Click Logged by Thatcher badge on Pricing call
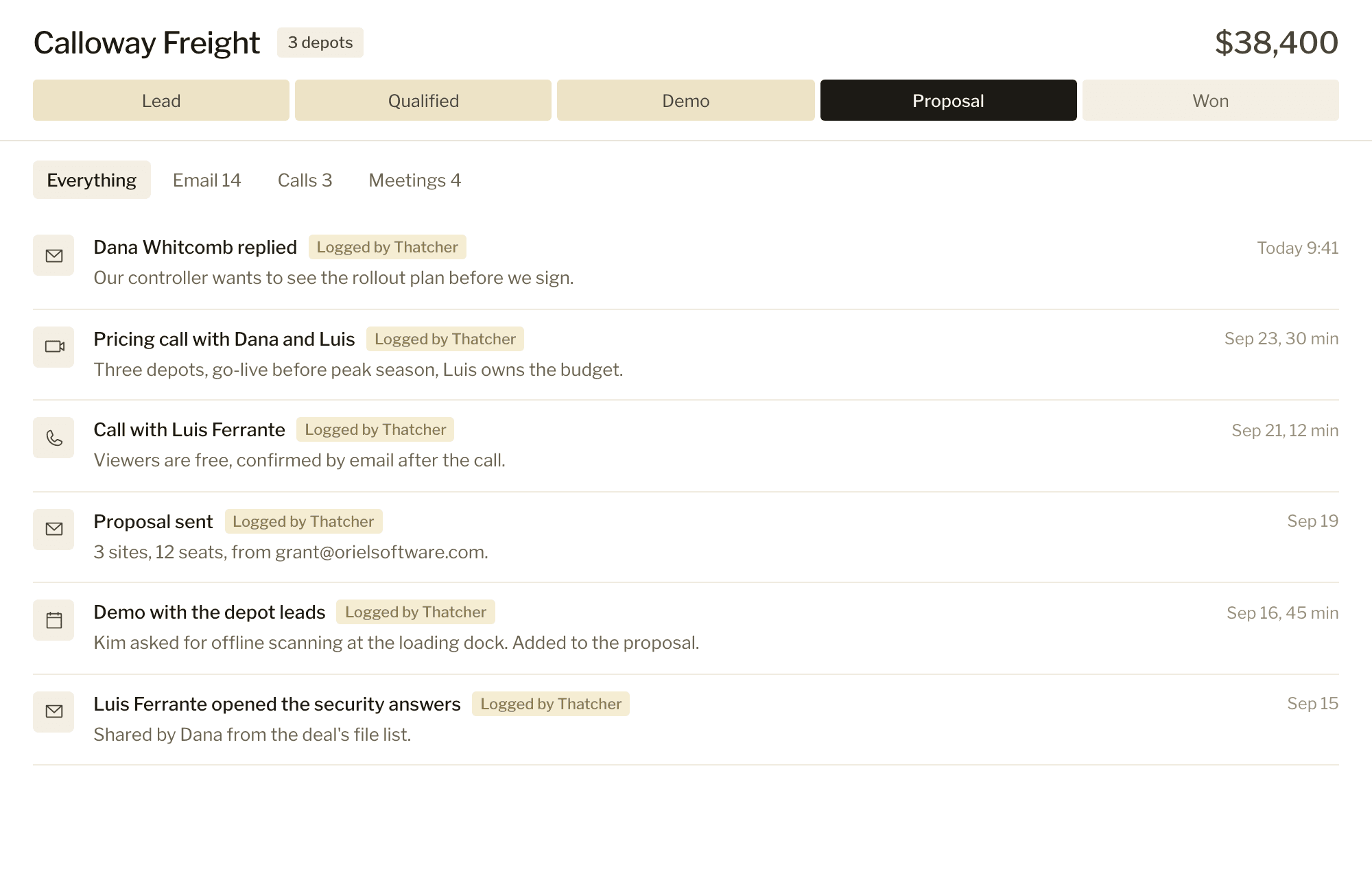The height and width of the screenshot is (878, 1372). [x=445, y=339]
